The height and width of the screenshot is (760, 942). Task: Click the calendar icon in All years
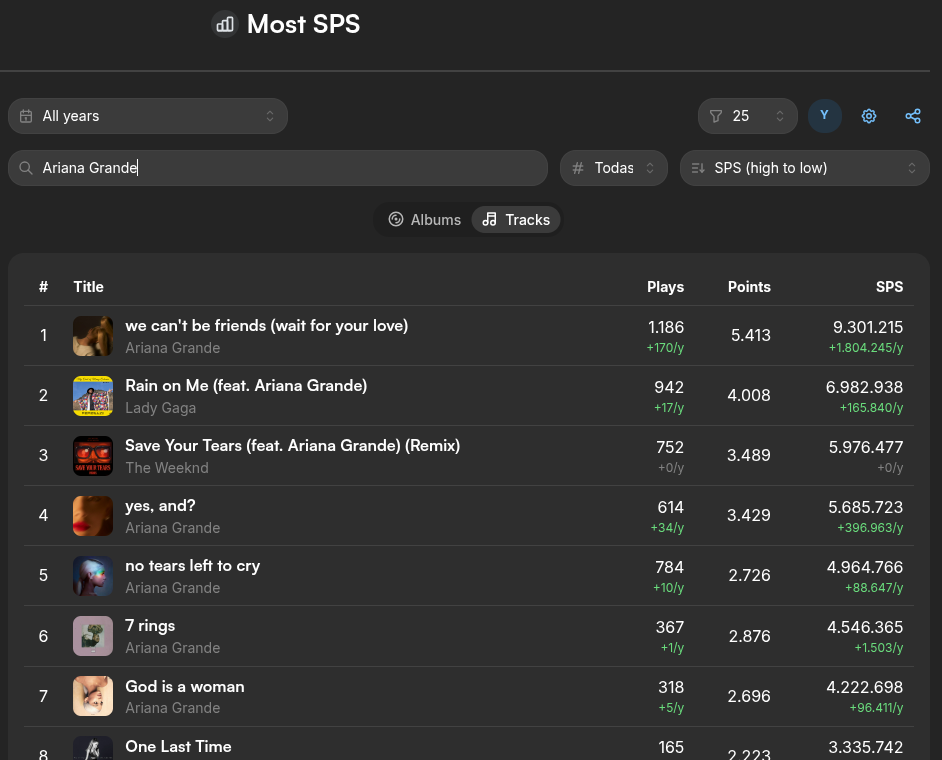(26, 116)
